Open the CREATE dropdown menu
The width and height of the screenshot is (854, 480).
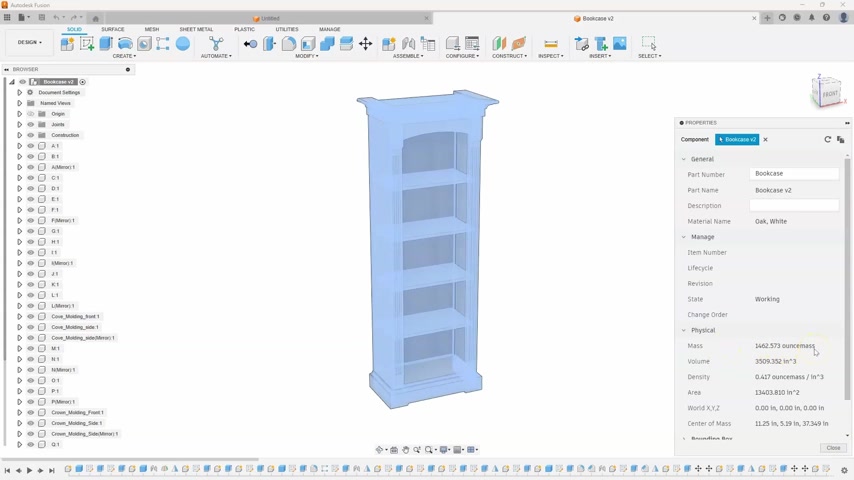(124, 56)
